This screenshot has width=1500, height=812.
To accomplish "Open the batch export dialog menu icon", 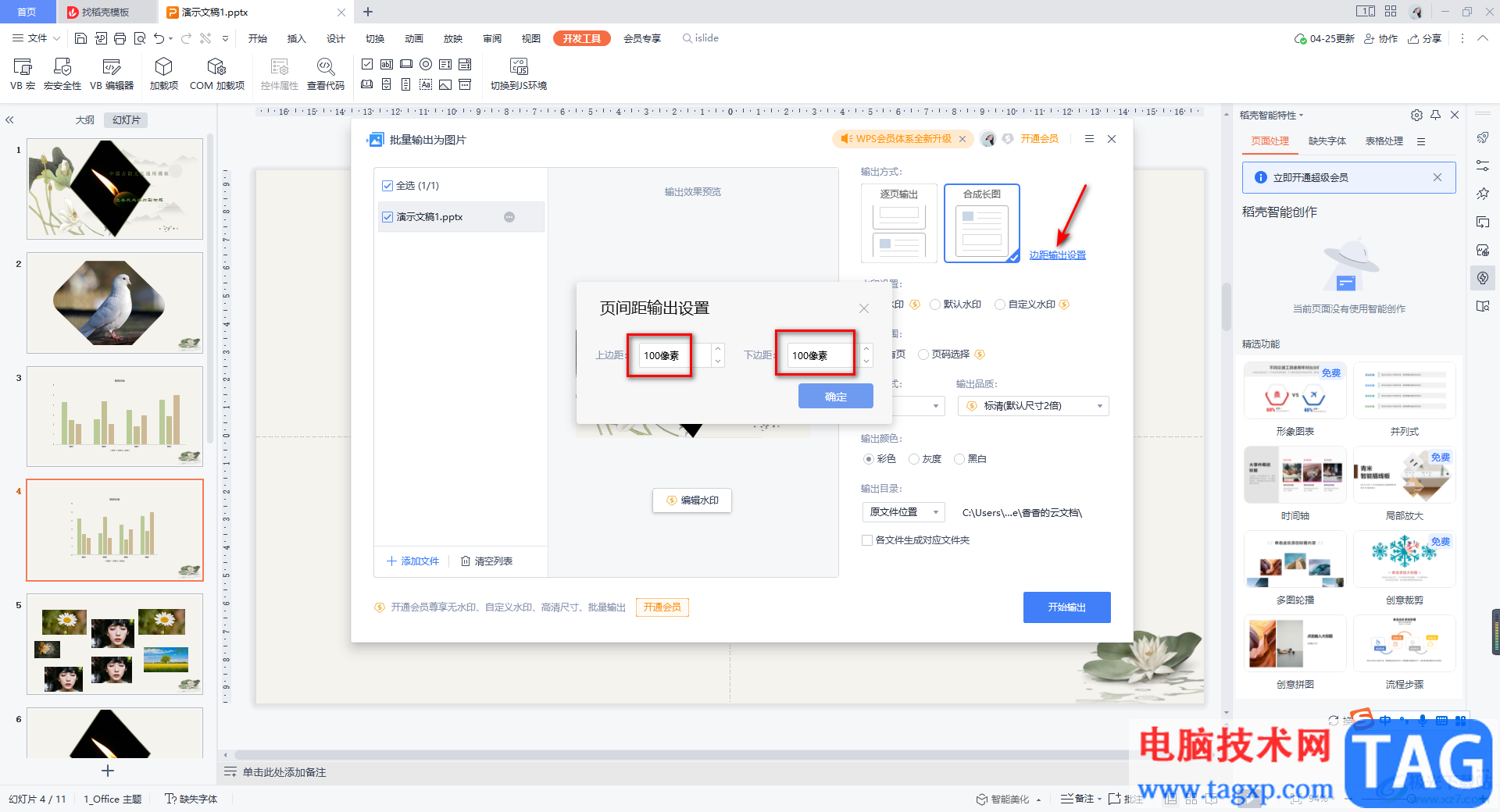I will 1089,139.
